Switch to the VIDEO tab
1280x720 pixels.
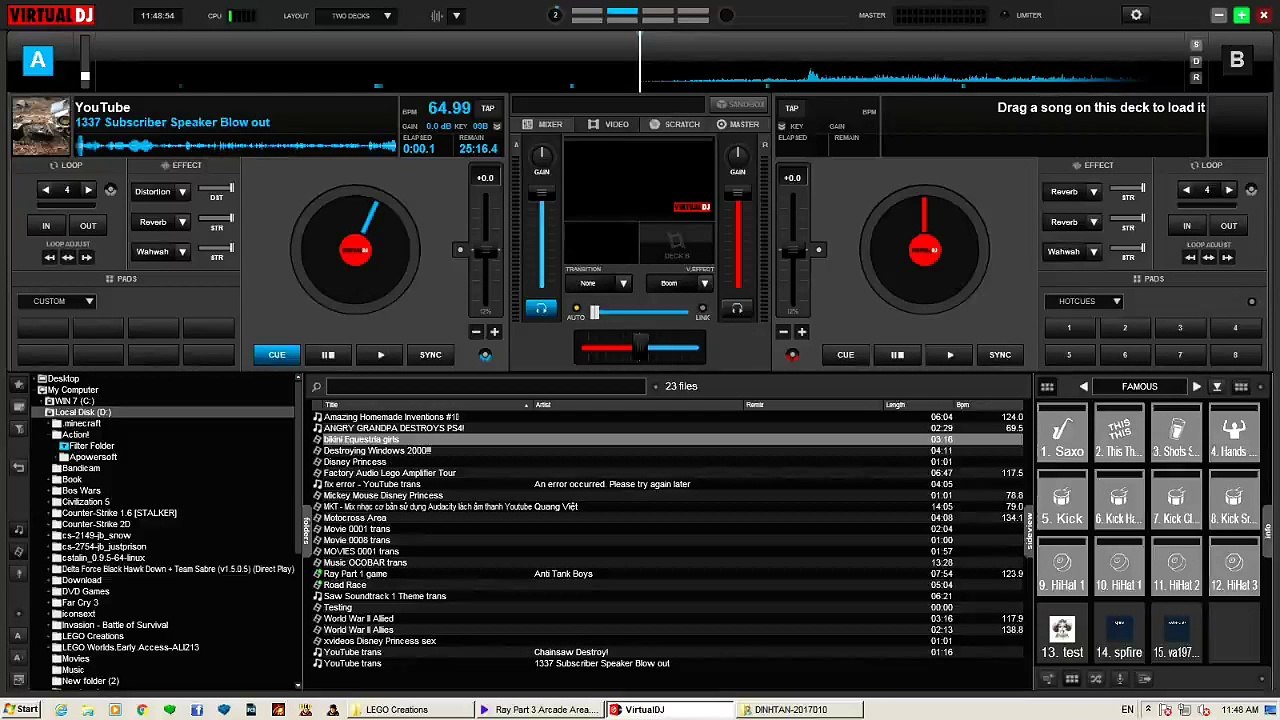[608, 124]
